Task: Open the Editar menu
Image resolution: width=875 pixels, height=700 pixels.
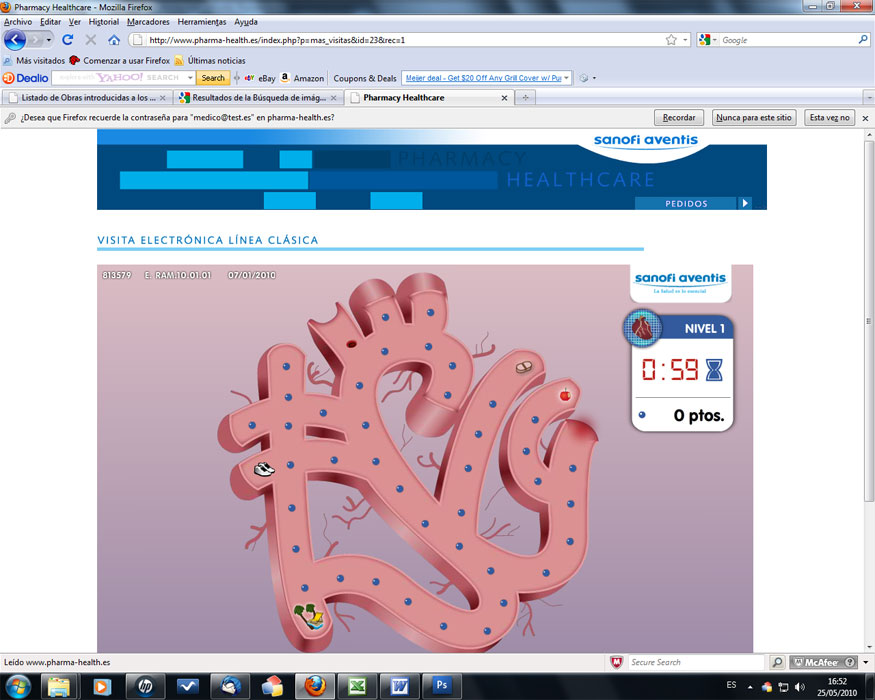Action: point(50,22)
